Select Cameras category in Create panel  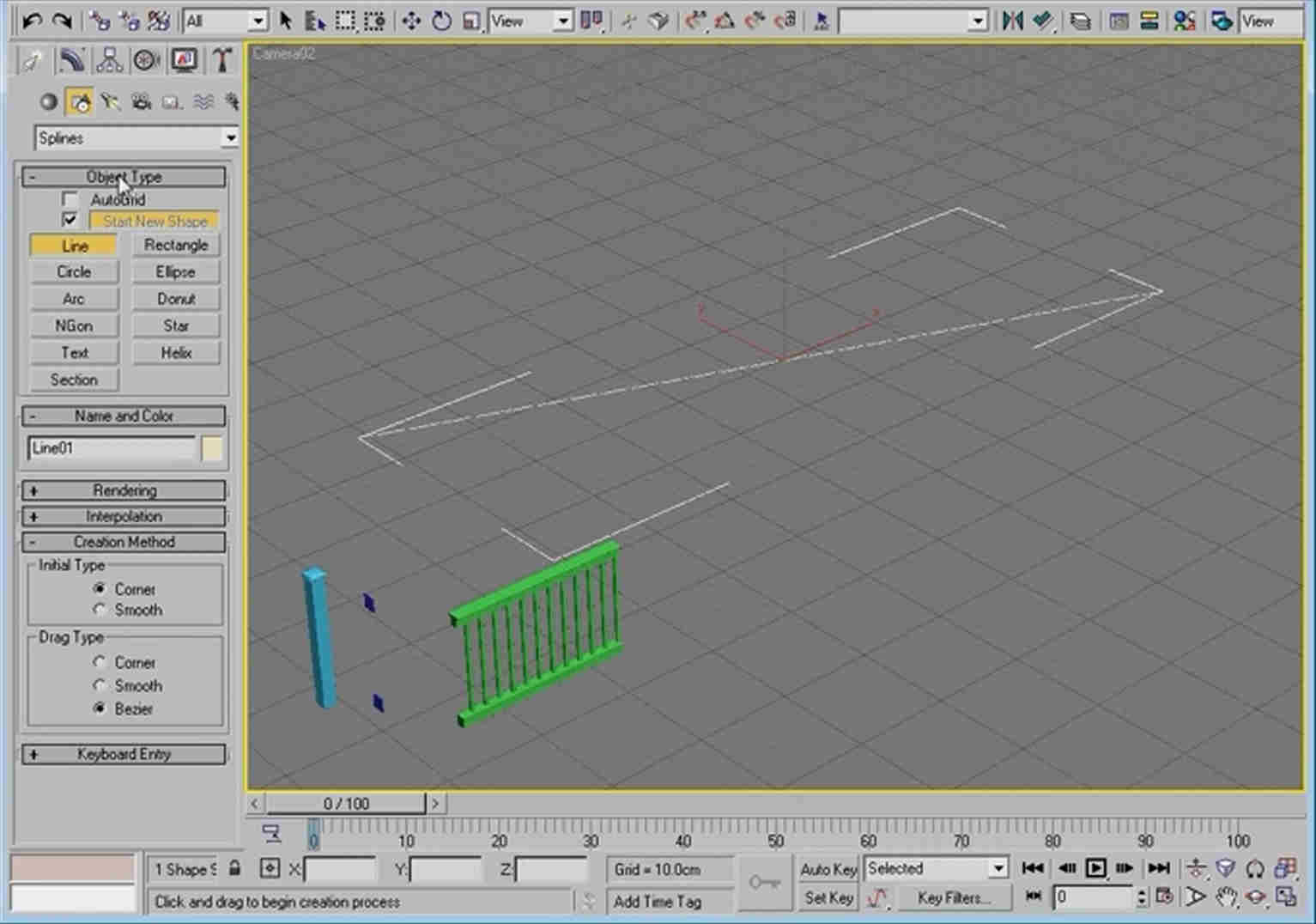click(142, 102)
